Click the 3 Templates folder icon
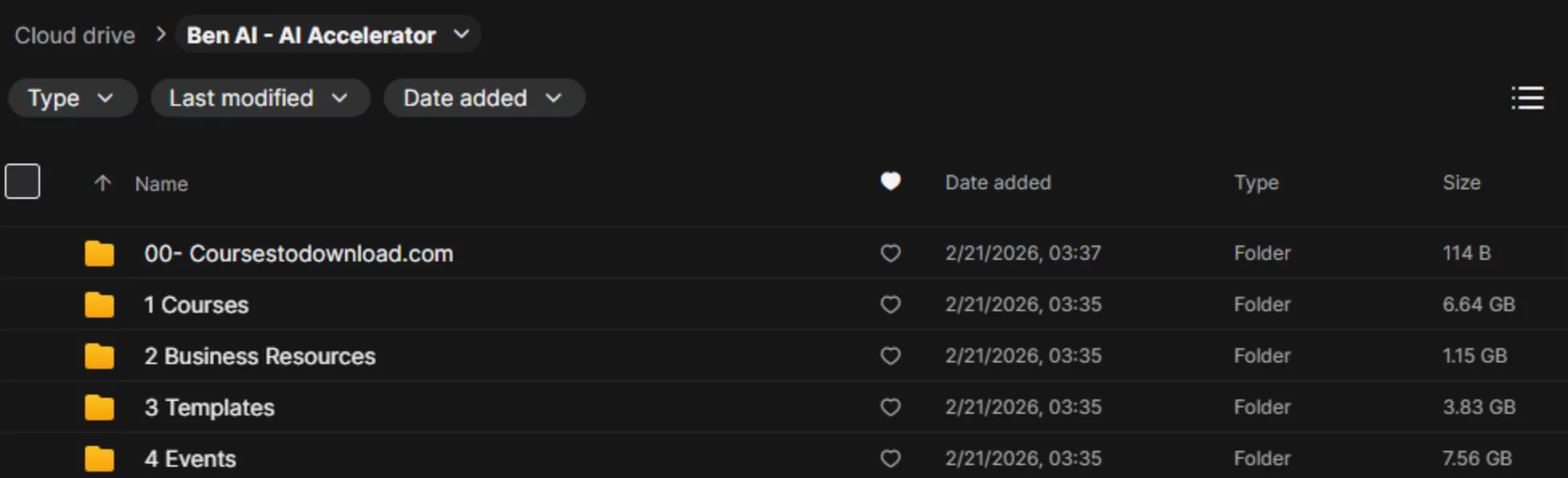 coord(100,407)
